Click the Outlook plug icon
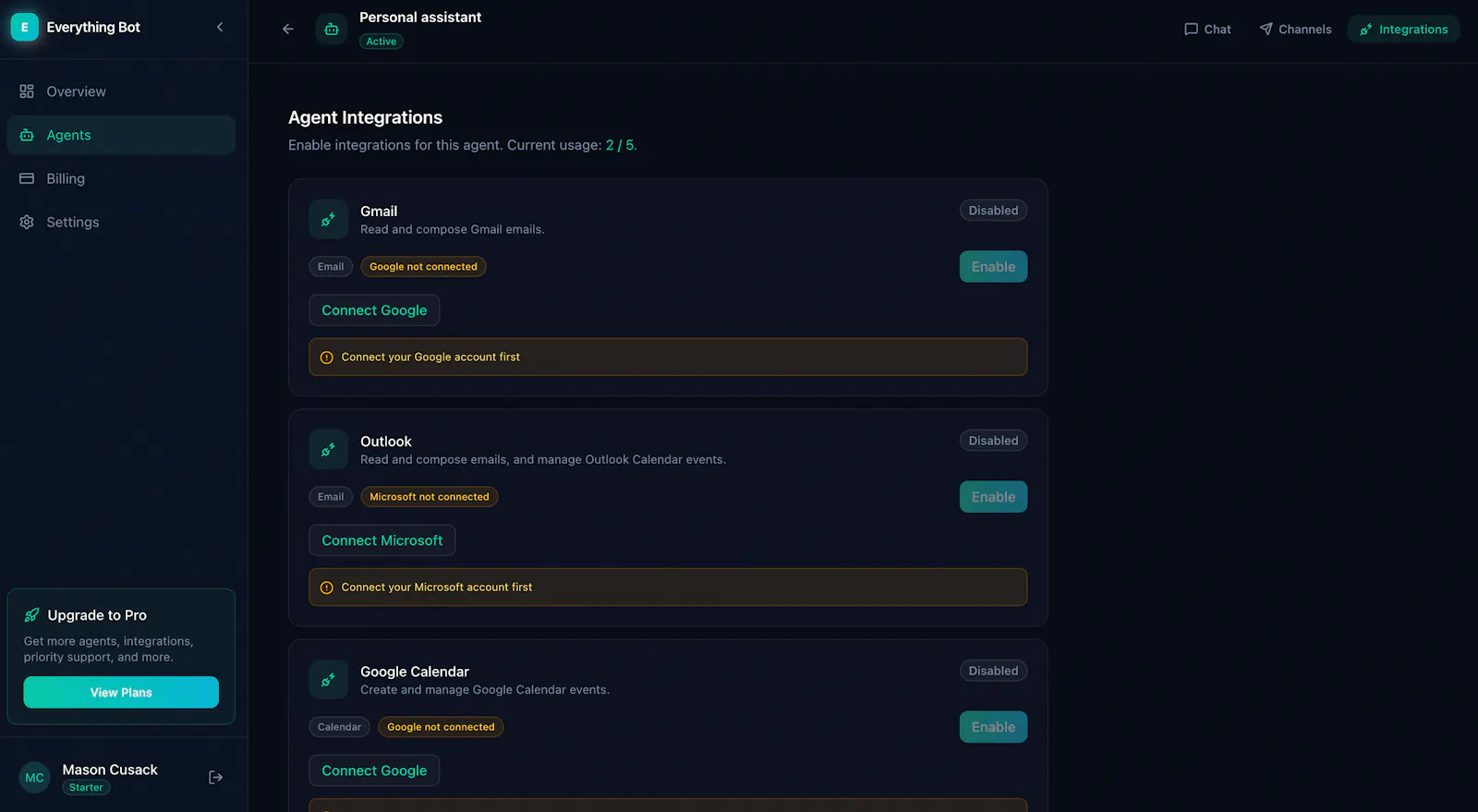 click(x=328, y=449)
